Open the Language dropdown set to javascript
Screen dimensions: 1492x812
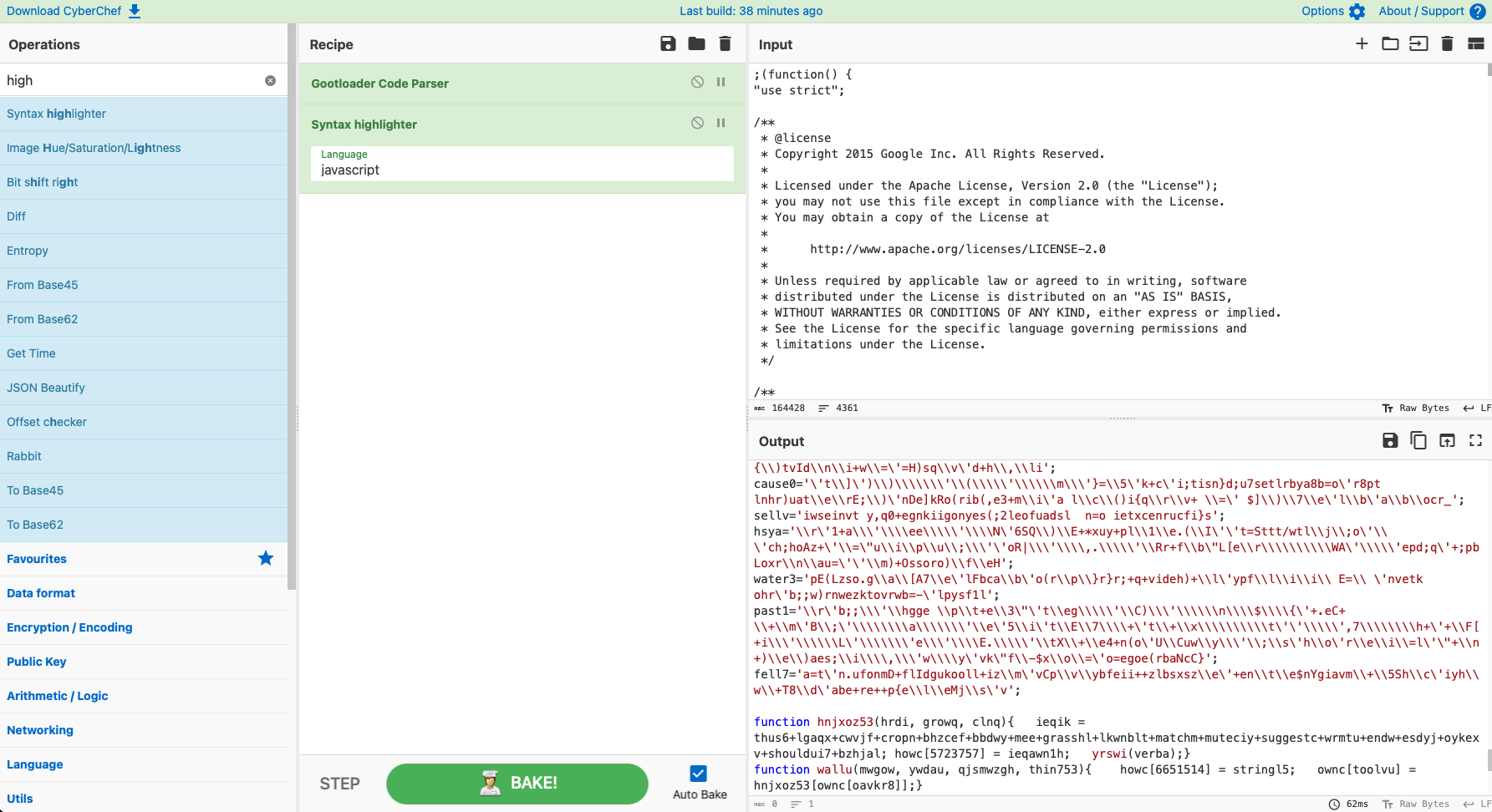(x=522, y=164)
